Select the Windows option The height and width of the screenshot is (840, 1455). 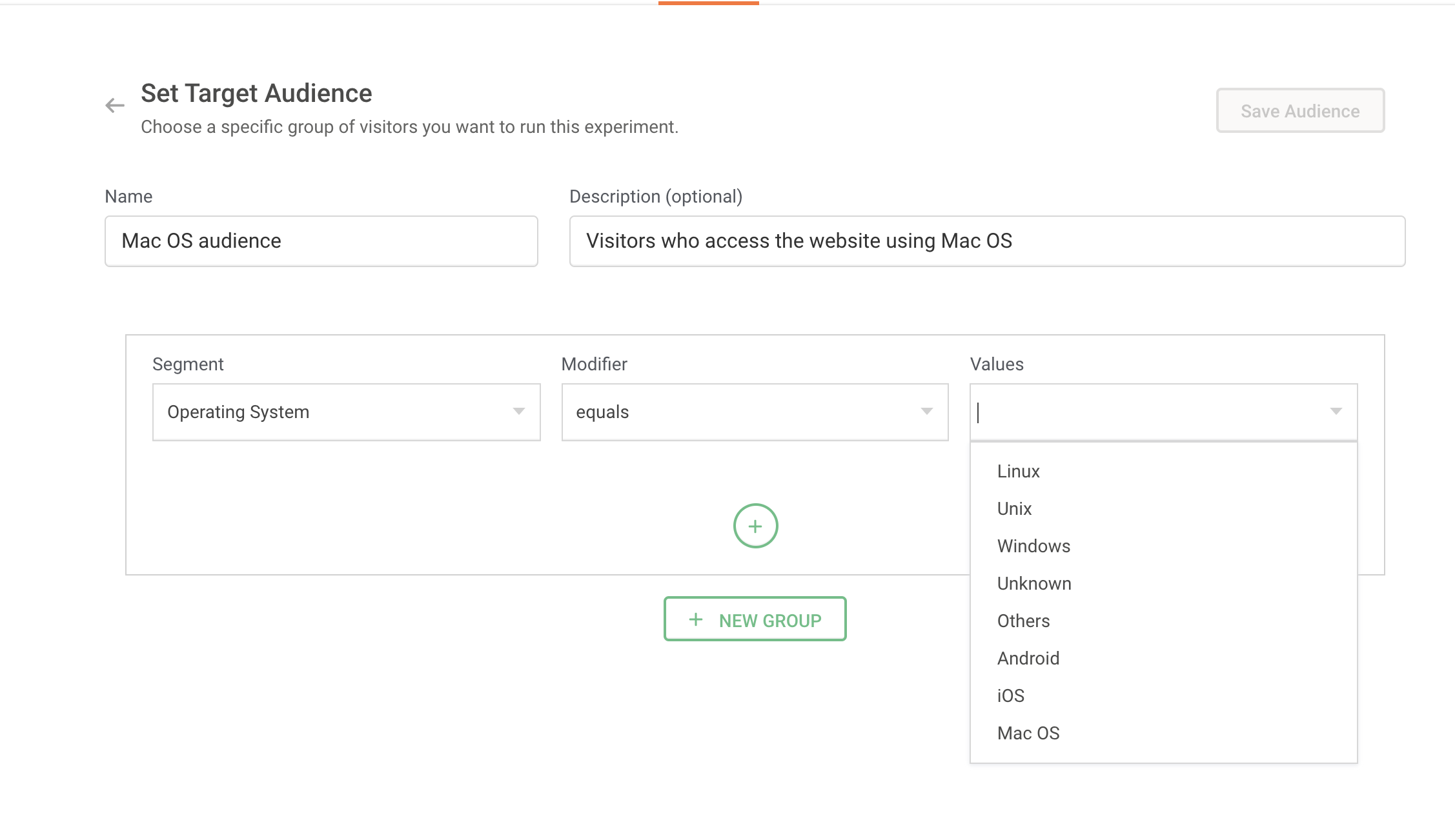[x=1033, y=546]
